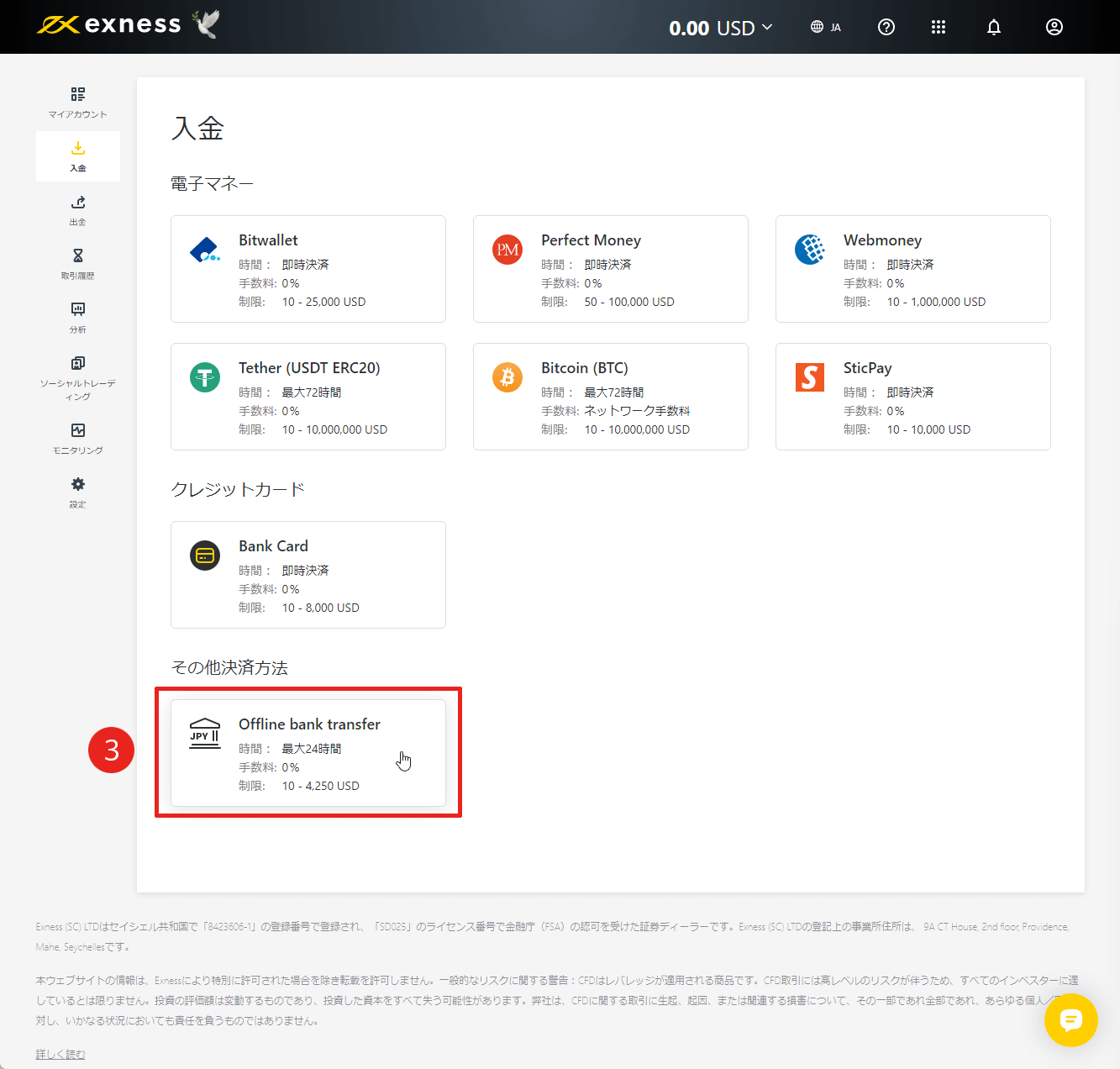1120x1069 pixels.
Task: Click the クレジットカード section heading
Action: [x=238, y=489]
